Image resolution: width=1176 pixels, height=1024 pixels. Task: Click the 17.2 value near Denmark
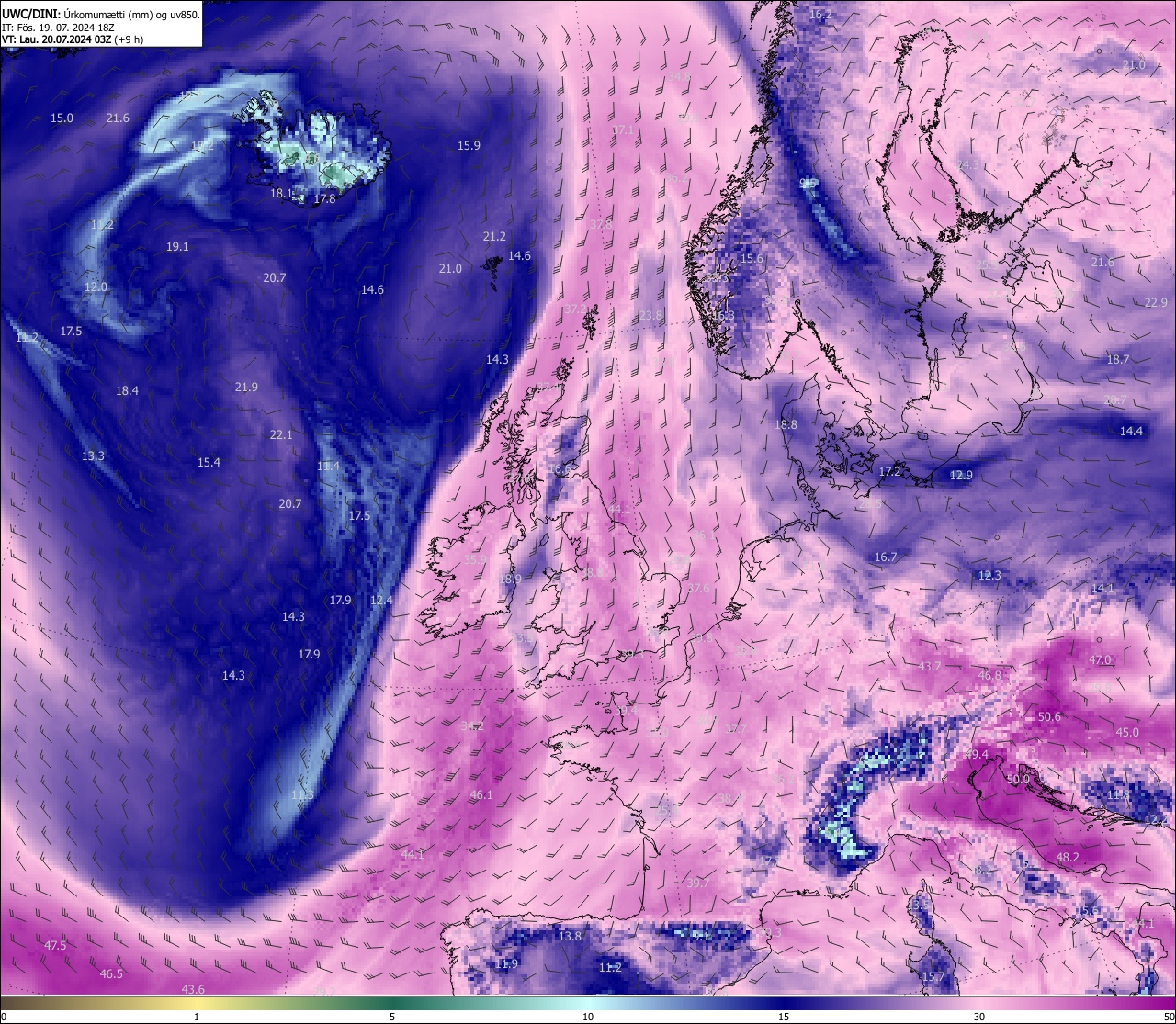tap(890, 472)
